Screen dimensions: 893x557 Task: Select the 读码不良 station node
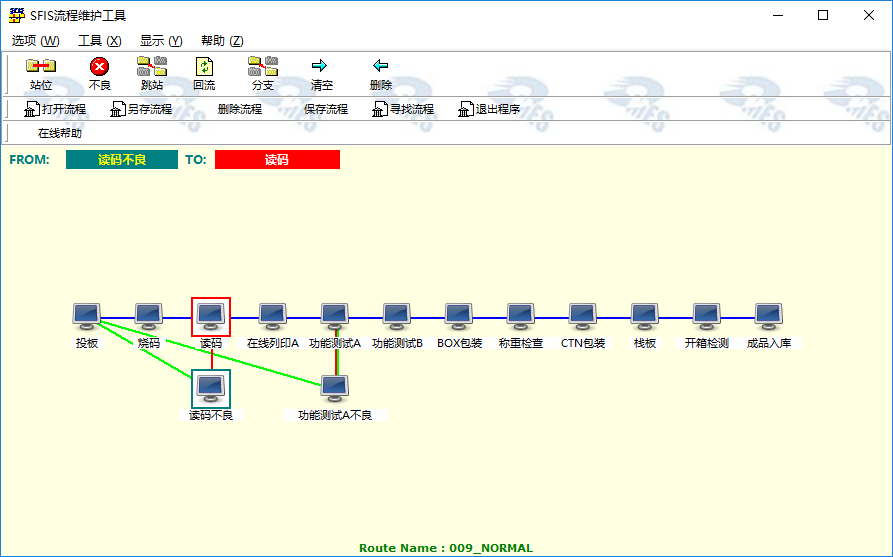tap(210, 388)
